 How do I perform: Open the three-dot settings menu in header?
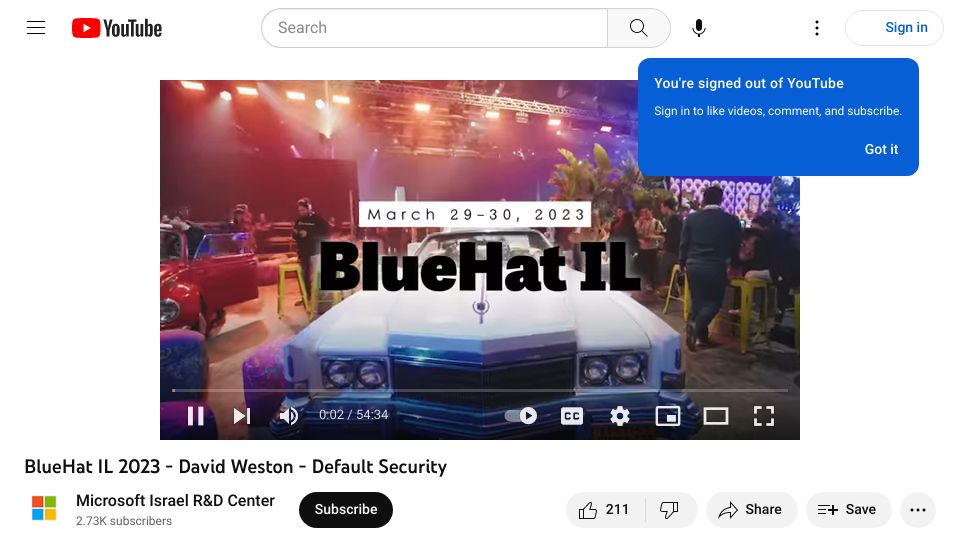(x=817, y=28)
